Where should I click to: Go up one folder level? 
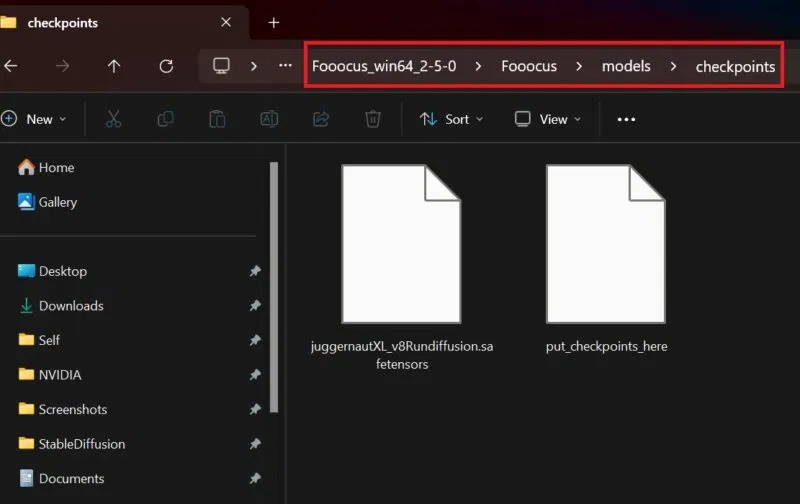click(114, 66)
